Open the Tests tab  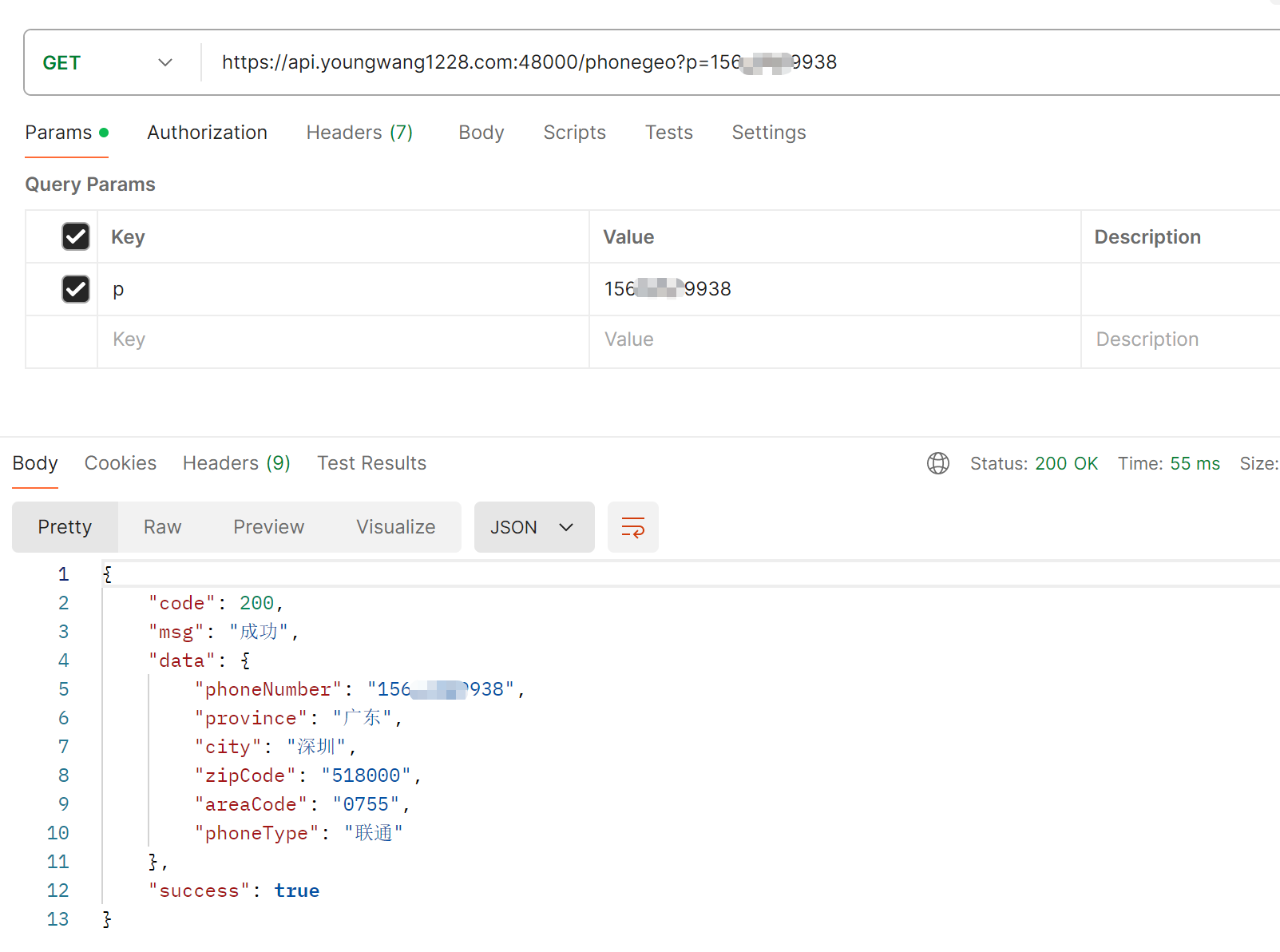669,133
